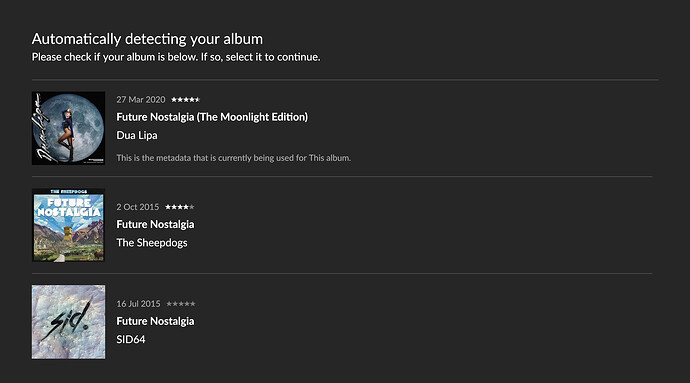Screen dimensions: 690x383
Task: Click the Automatically detecting your album heading
Action: (x=147, y=39)
